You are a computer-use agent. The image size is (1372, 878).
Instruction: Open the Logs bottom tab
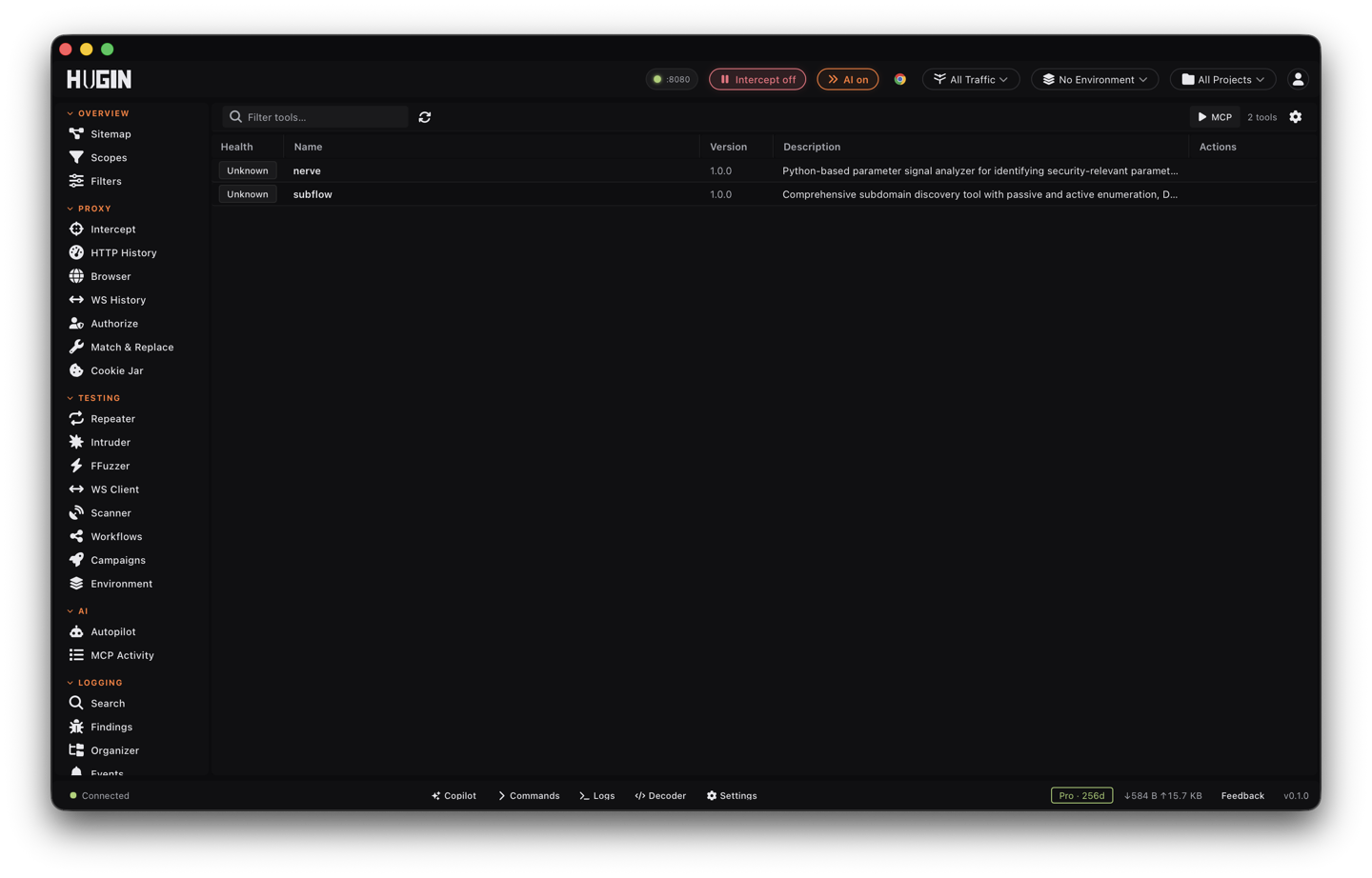click(x=597, y=795)
